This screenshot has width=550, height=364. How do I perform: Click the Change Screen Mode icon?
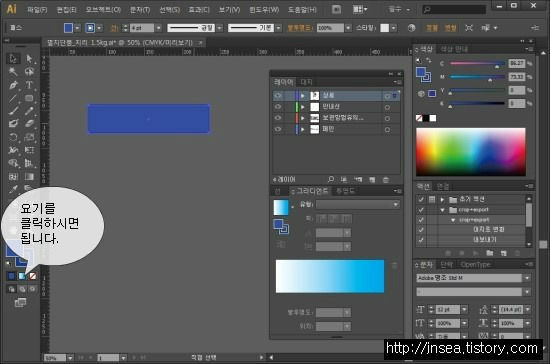coord(20,302)
